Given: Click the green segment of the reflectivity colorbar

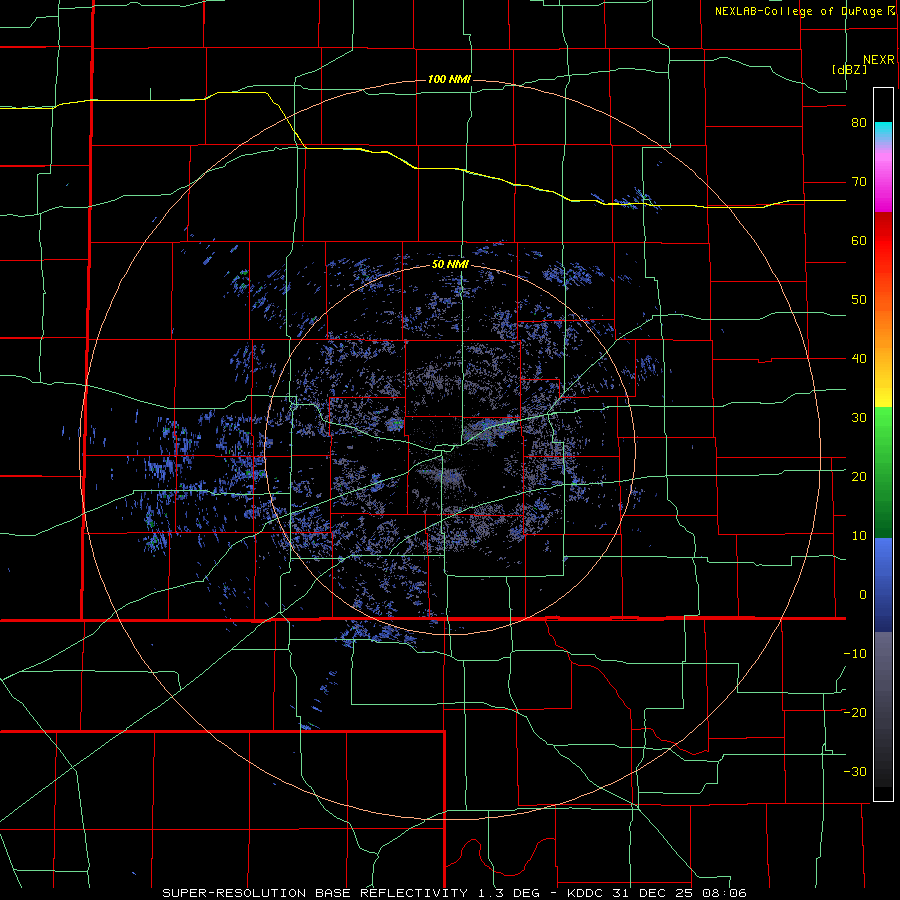Looking at the screenshot, I should point(883,472).
